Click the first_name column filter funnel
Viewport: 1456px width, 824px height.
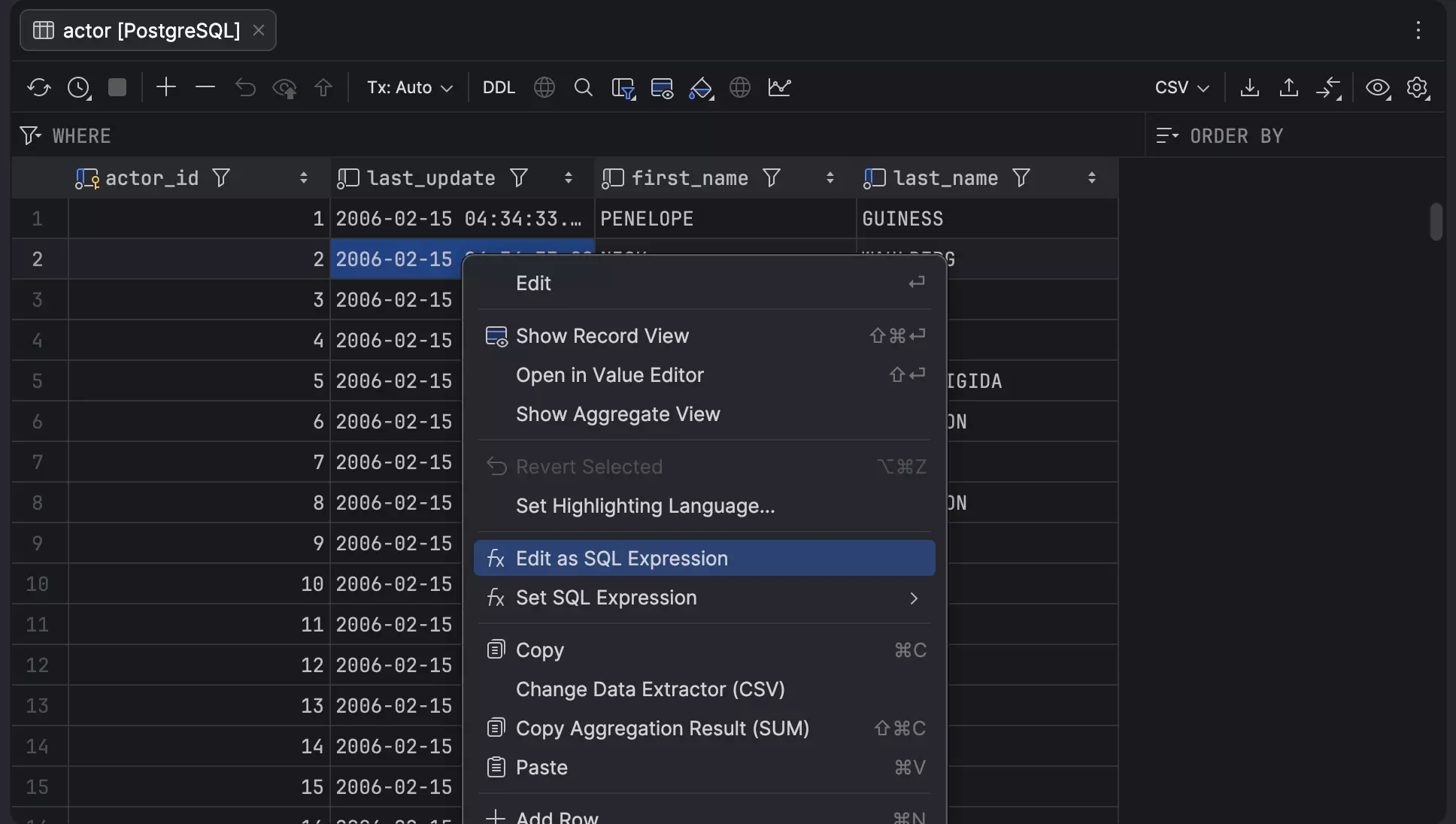point(772,177)
